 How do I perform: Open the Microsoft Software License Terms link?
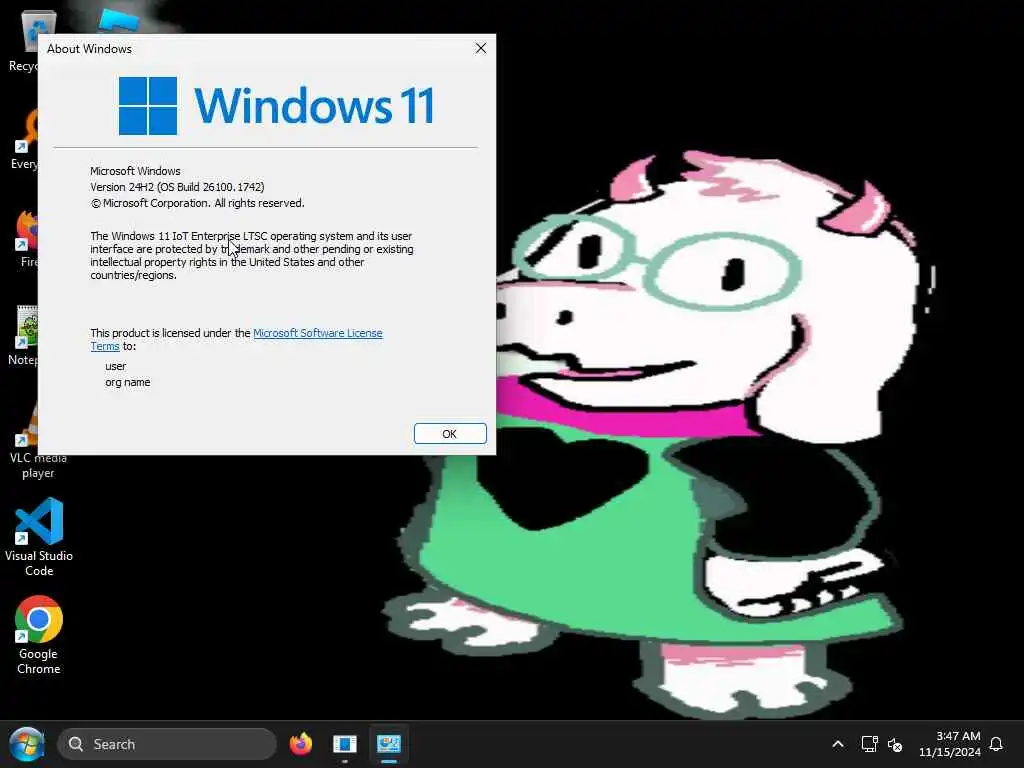tap(317, 333)
